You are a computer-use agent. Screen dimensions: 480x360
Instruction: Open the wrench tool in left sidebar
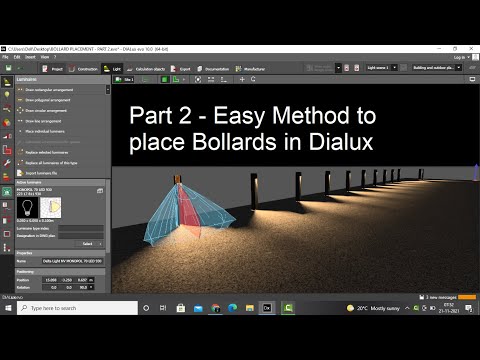tap(7, 163)
